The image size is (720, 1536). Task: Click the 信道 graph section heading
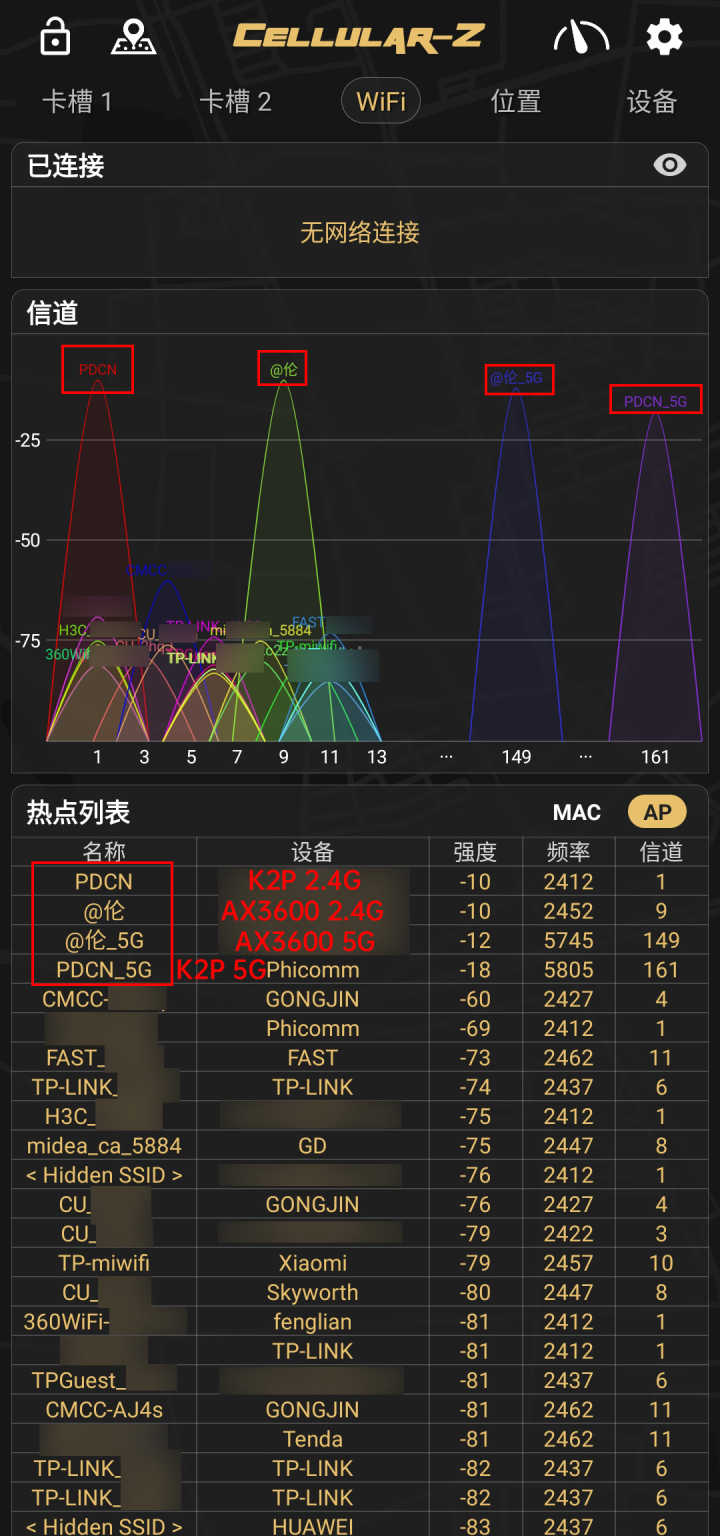(x=52, y=313)
